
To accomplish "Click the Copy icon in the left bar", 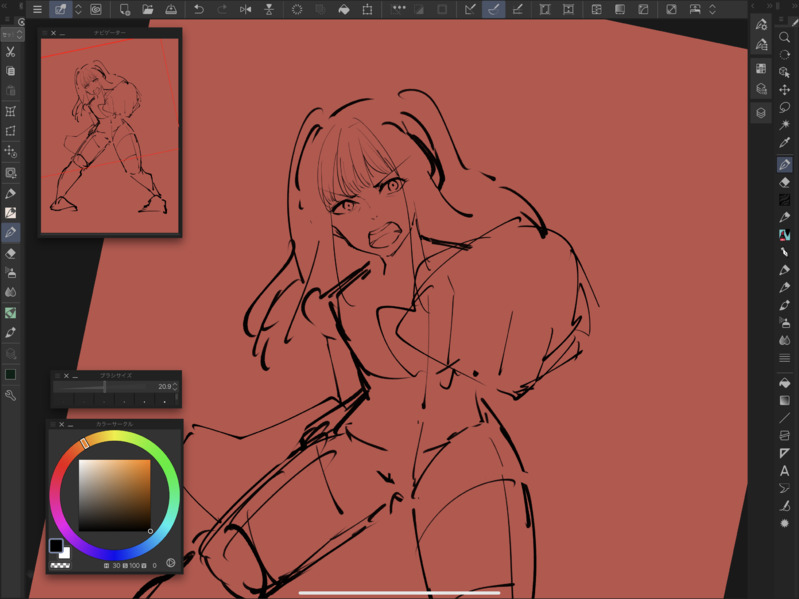I will pyautogui.click(x=10, y=71).
